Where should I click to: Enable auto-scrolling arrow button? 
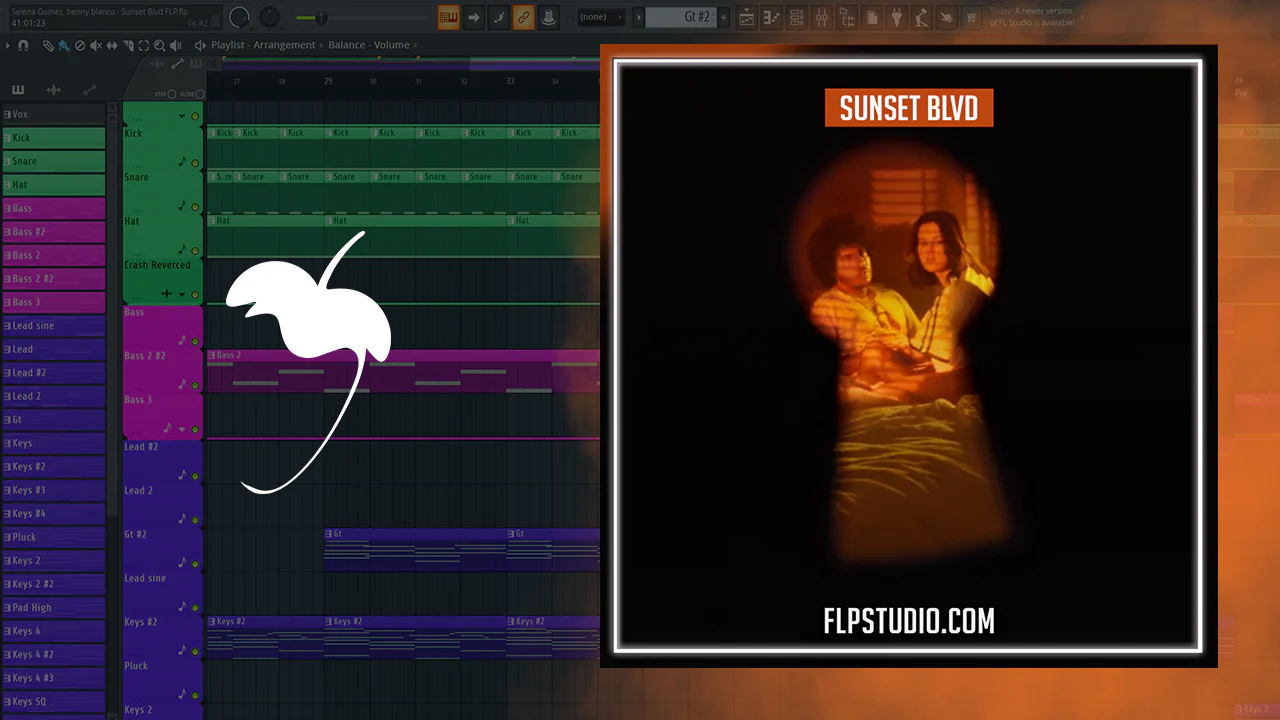pyautogui.click(x=474, y=17)
